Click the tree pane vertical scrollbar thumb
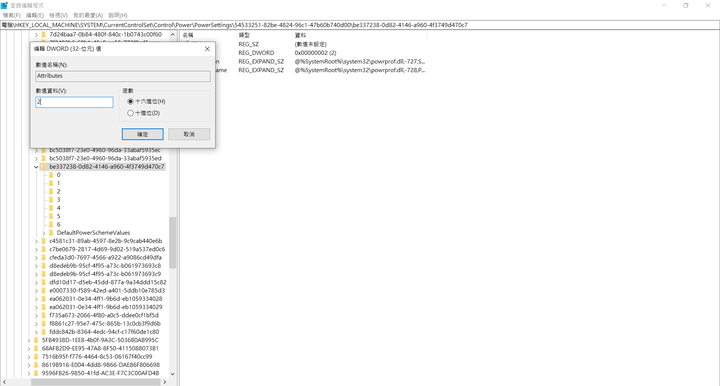 (173, 242)
